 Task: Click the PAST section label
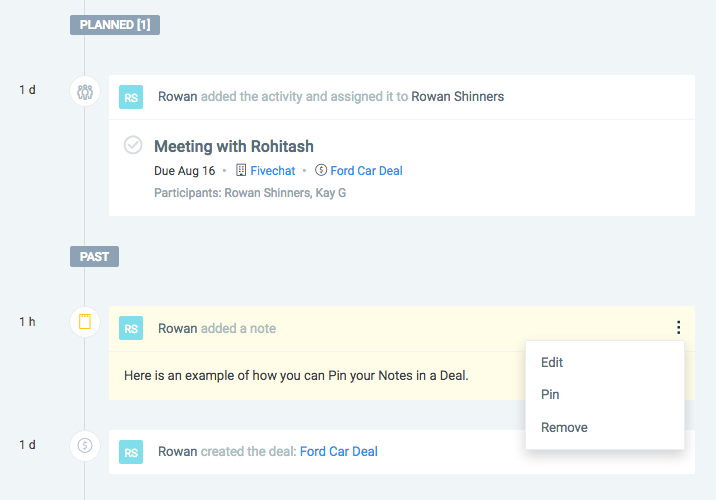click(x=94, y=257)
